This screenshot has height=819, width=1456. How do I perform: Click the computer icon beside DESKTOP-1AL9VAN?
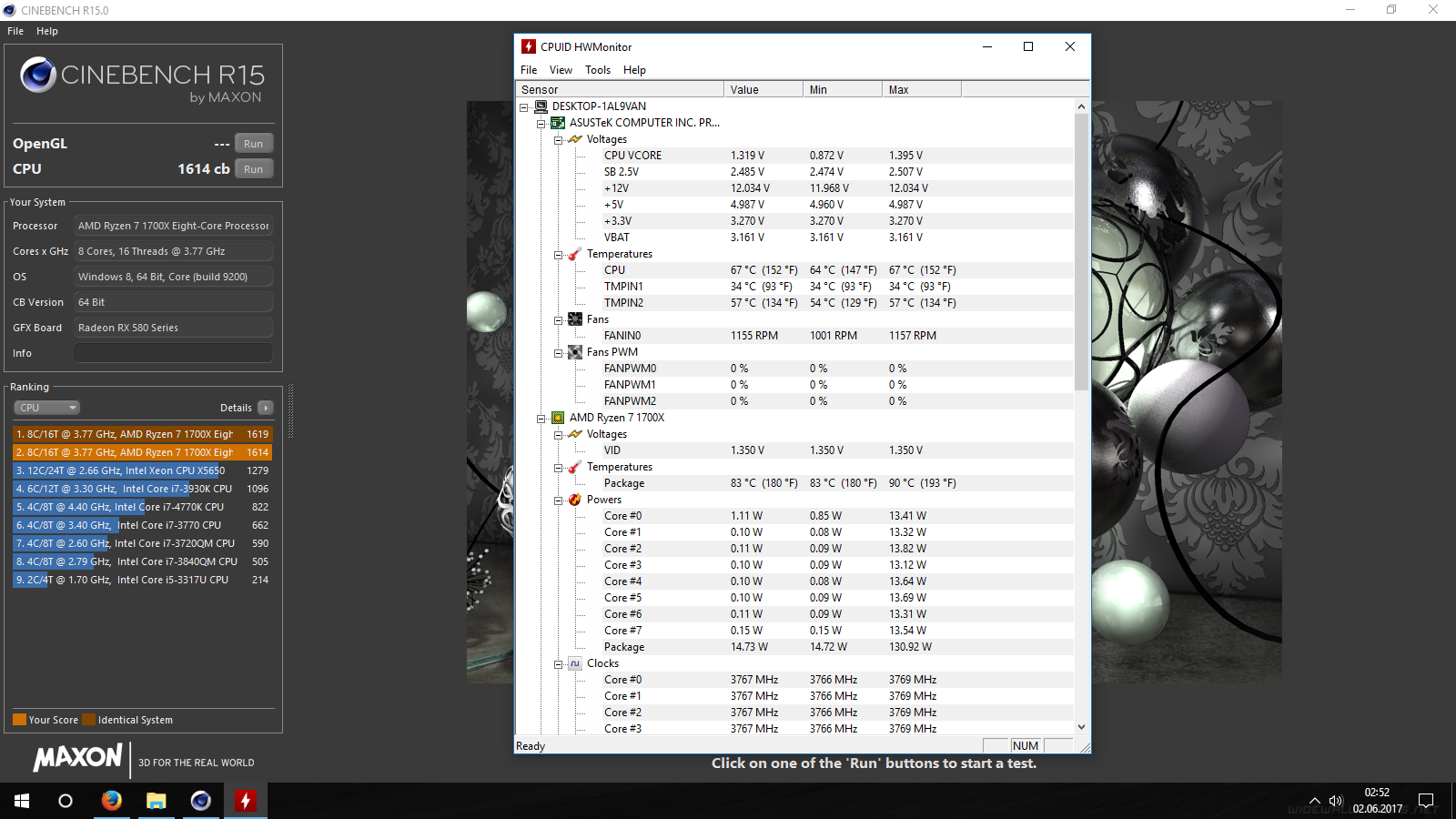tap(541, 106)
